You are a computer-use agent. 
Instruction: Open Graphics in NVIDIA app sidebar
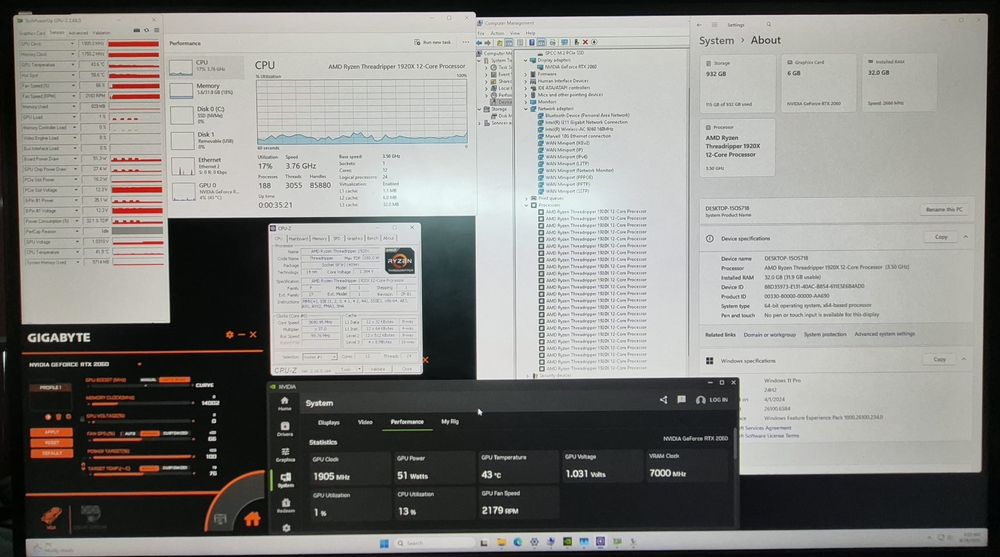[x=285, y=455]
